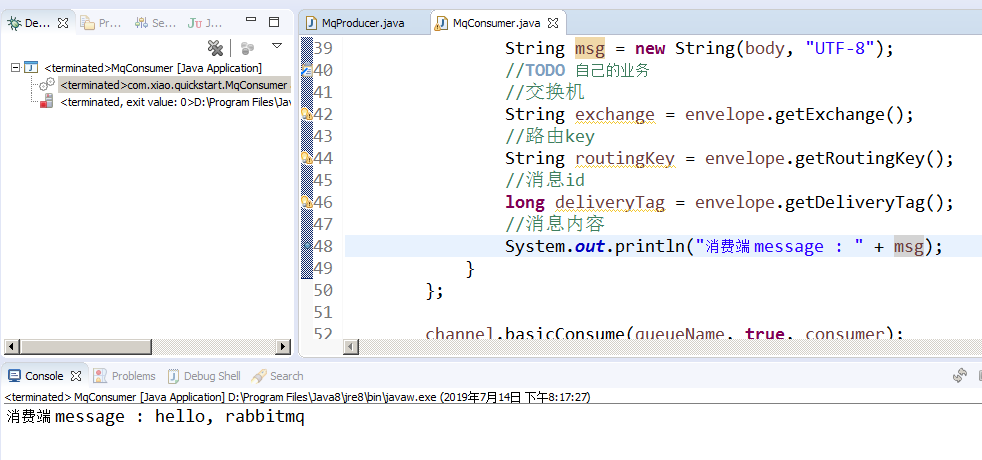Click the 'routingKey' variable on line 44
This screenshot has width=982, height=460.
624,159
